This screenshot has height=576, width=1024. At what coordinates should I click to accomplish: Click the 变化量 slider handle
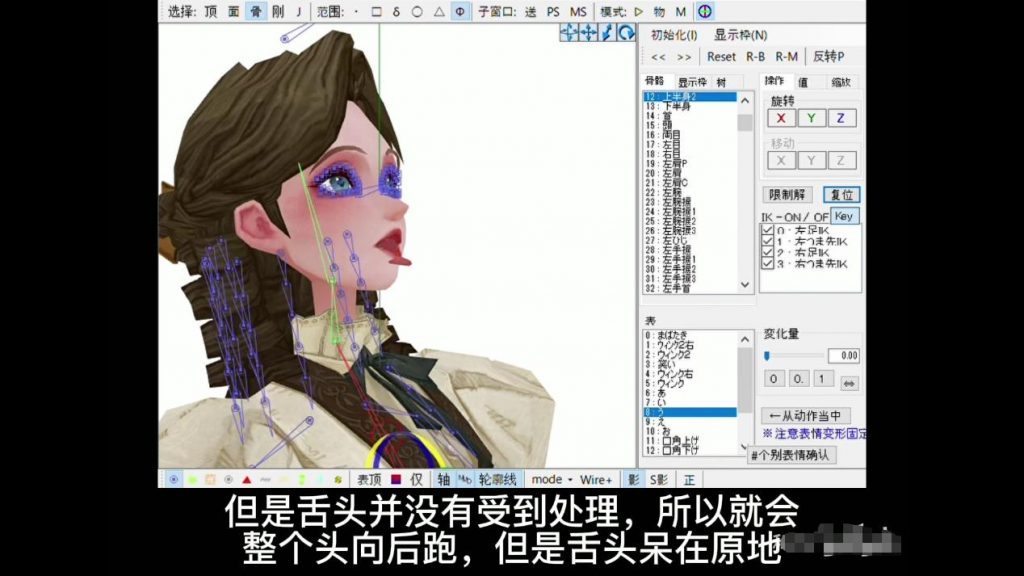767,356
